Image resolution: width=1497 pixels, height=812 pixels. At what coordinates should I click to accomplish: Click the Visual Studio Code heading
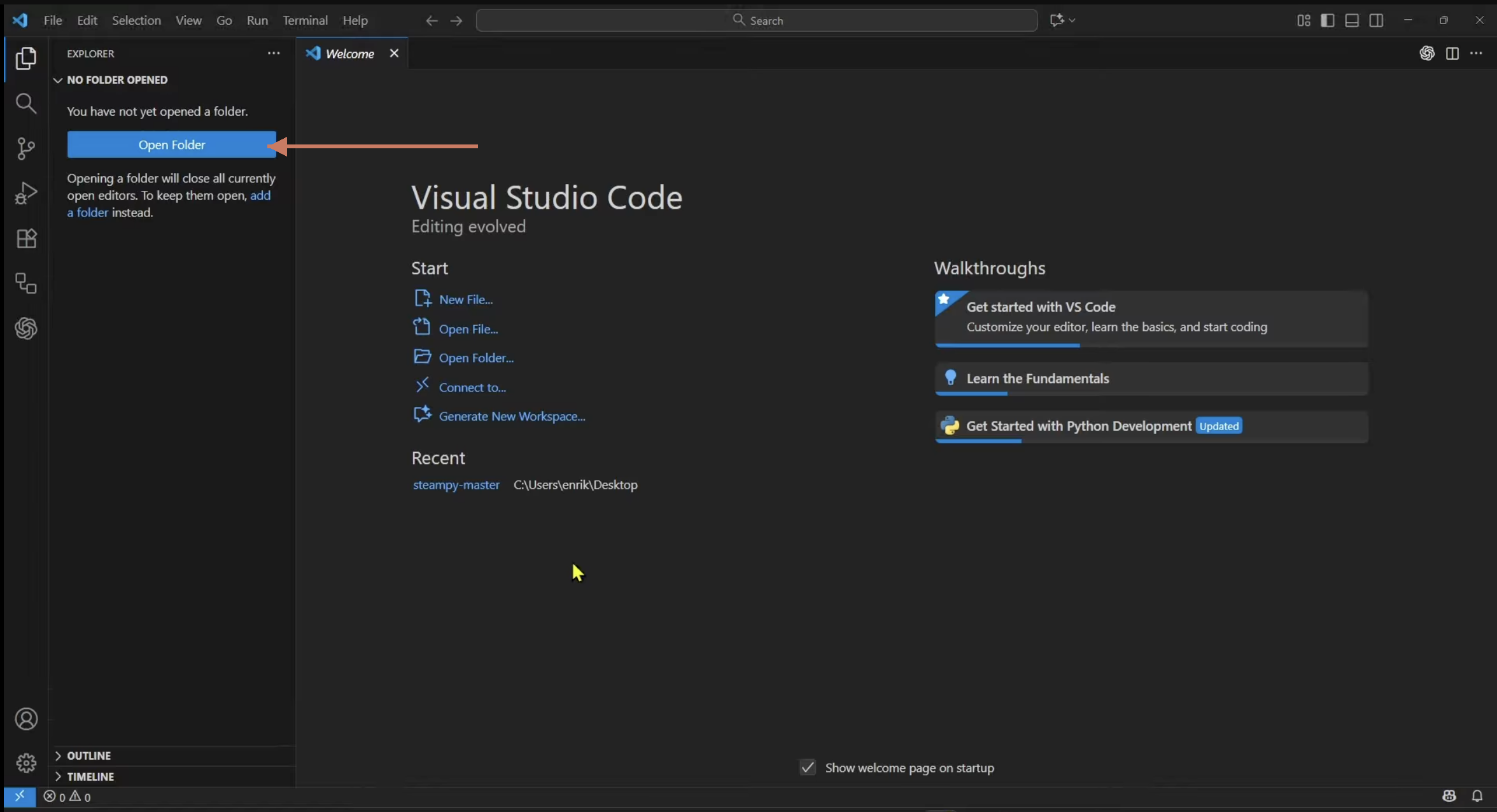[x=547, y=197]
